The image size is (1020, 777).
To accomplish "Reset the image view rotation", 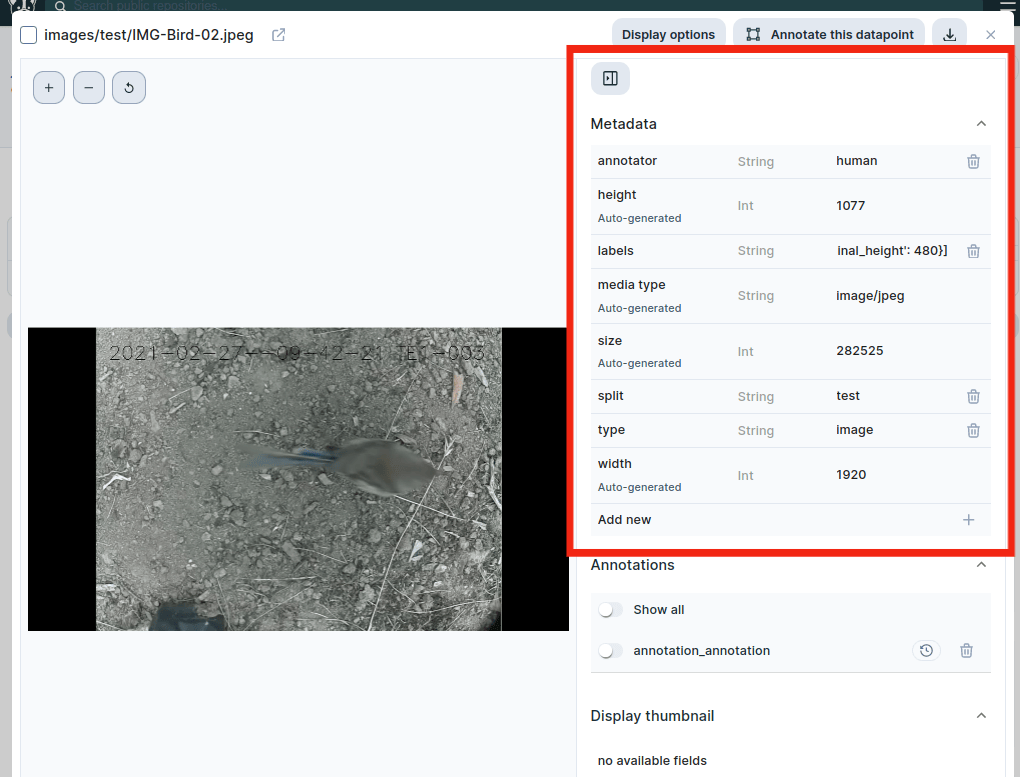I will pos(129,88).
